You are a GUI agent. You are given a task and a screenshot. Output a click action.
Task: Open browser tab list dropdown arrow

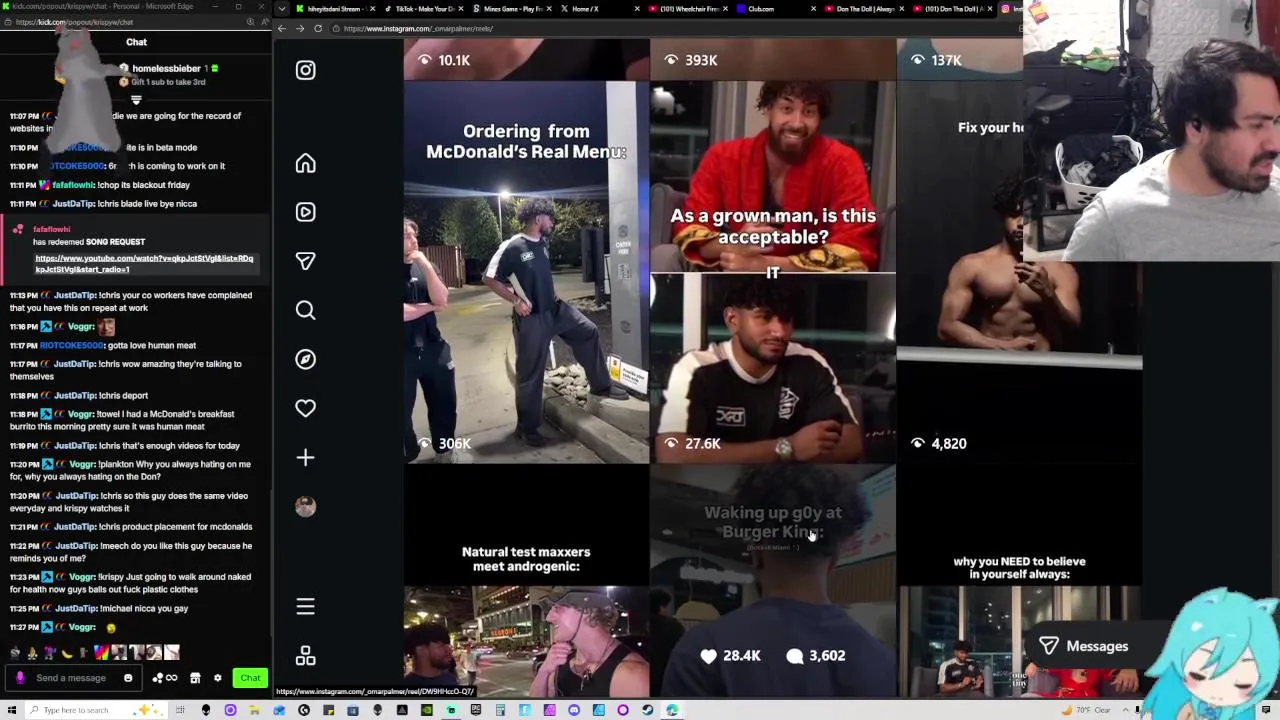(x=282, y=9)
